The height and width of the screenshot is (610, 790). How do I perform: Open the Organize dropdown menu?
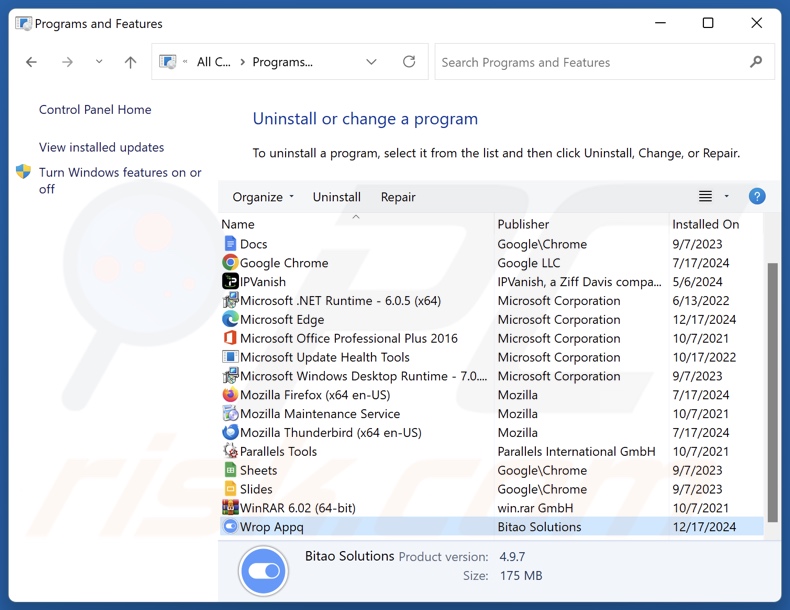point(263,197)
